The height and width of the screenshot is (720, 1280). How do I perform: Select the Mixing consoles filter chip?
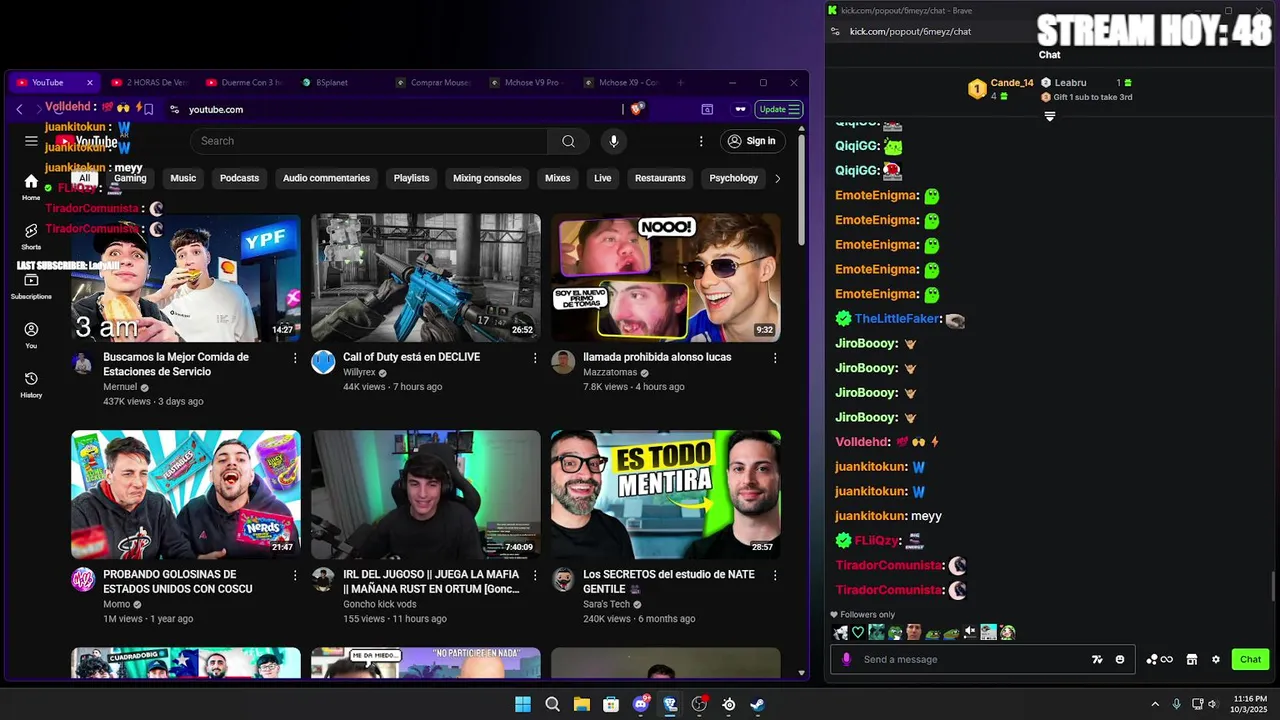point(487,178)
